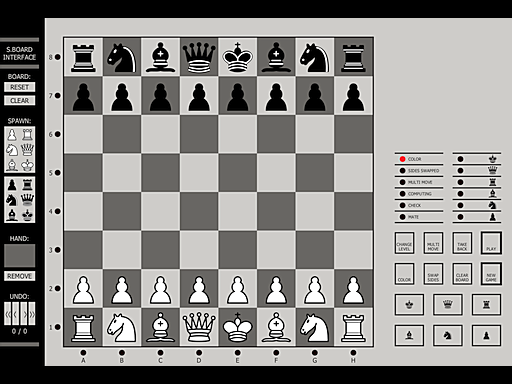The height and width of the screenshot is (384, 512).
Task: Click the empty E4 square
Action: coord(237,211)
